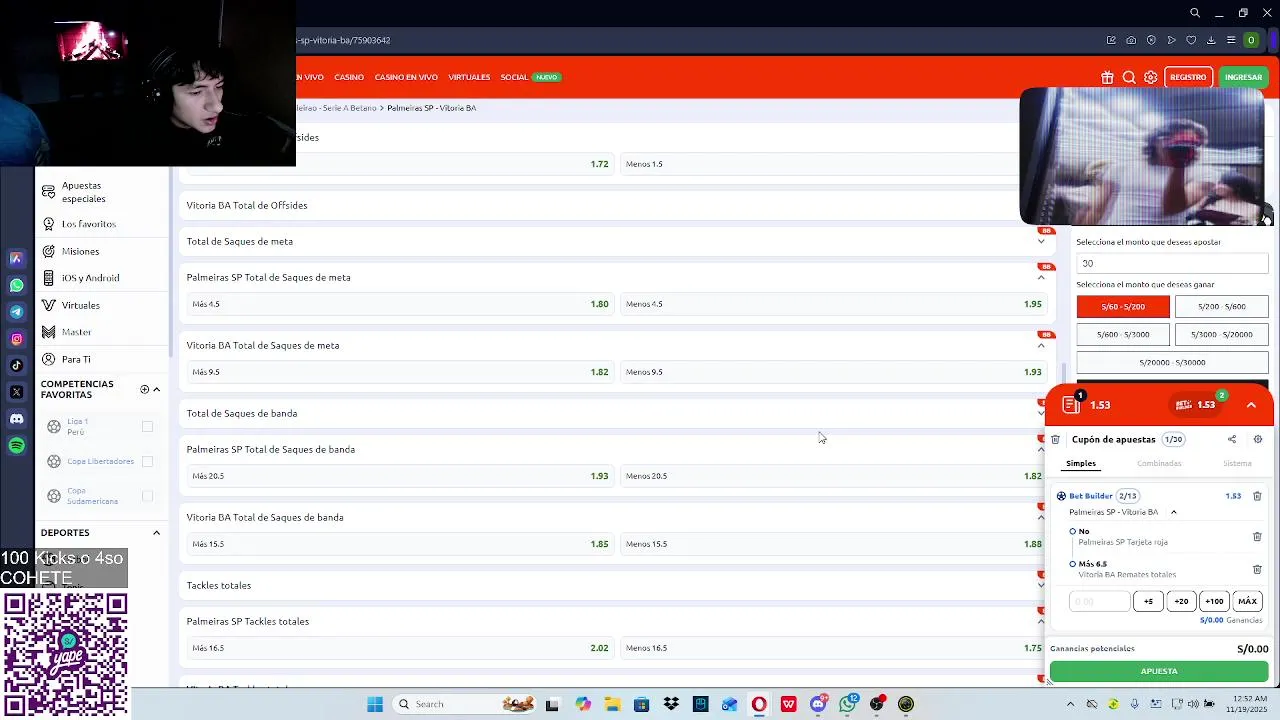The width and height of the screenshot is (1280, 720).
Task: Open WhatsApp in the Opera sidebar
Action: coord(16,285)
